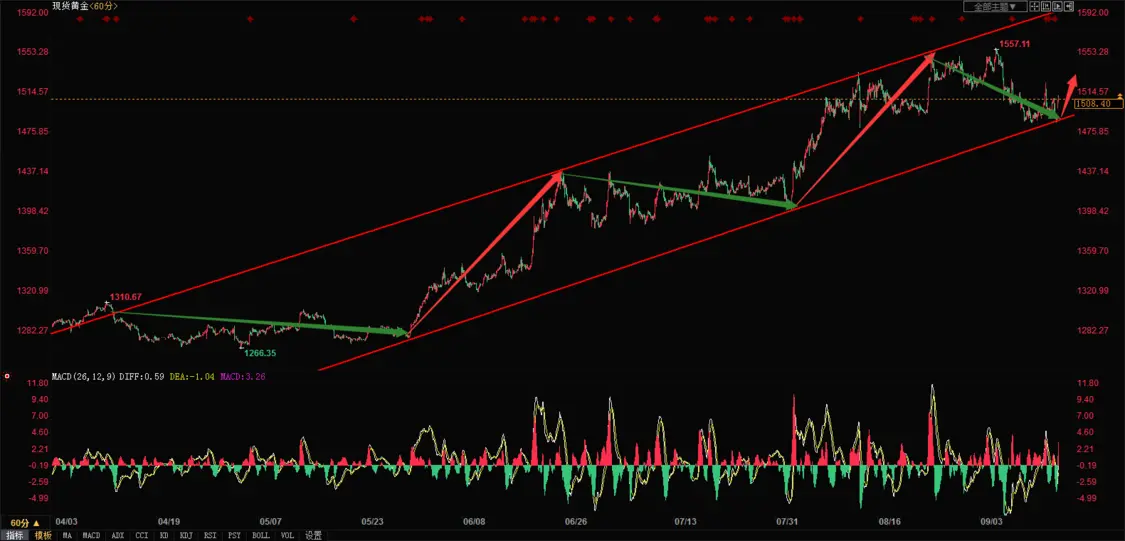Enable the KDJ indicator
This screenshot has width=1125, height=541.
[x=186, y=535]
